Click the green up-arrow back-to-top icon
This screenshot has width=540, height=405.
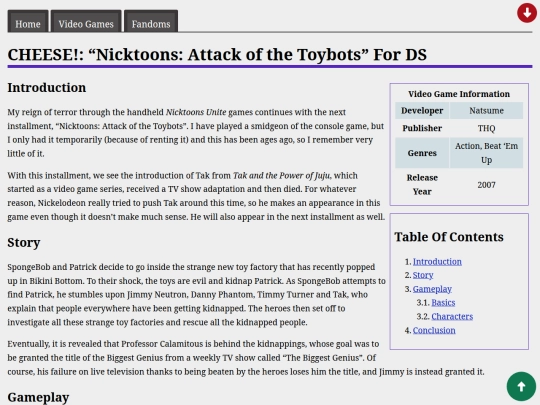pyautogui.click(x=521, y=386)
